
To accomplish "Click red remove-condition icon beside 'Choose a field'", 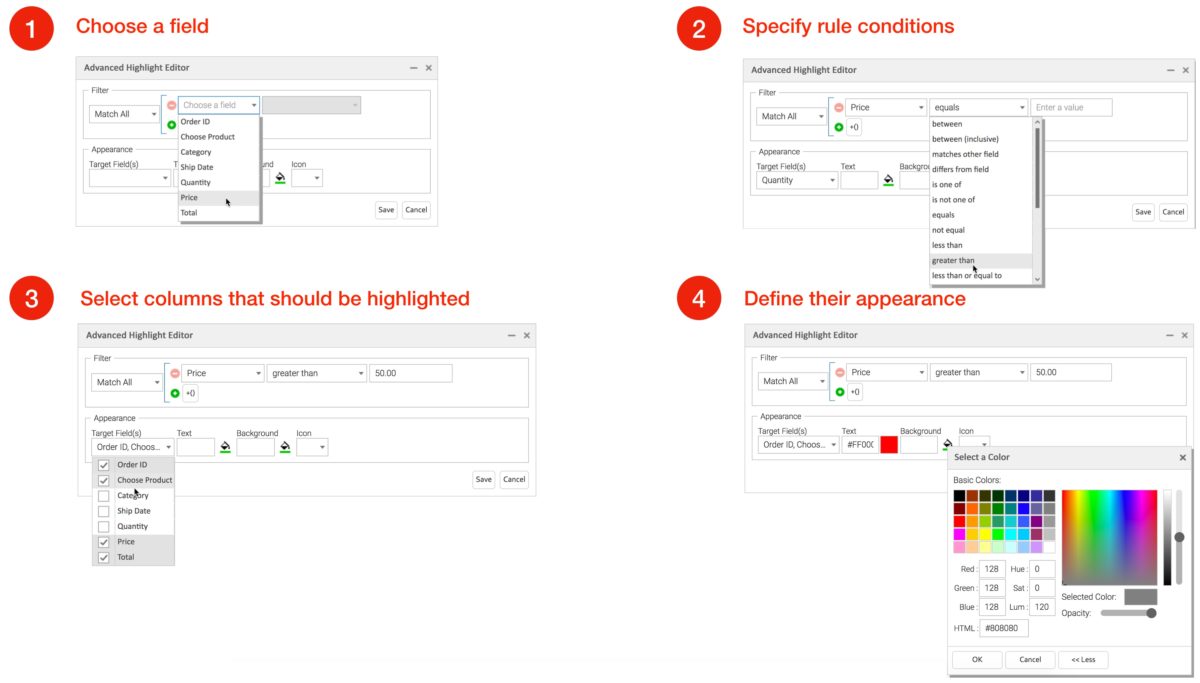I will coord(171,105).
